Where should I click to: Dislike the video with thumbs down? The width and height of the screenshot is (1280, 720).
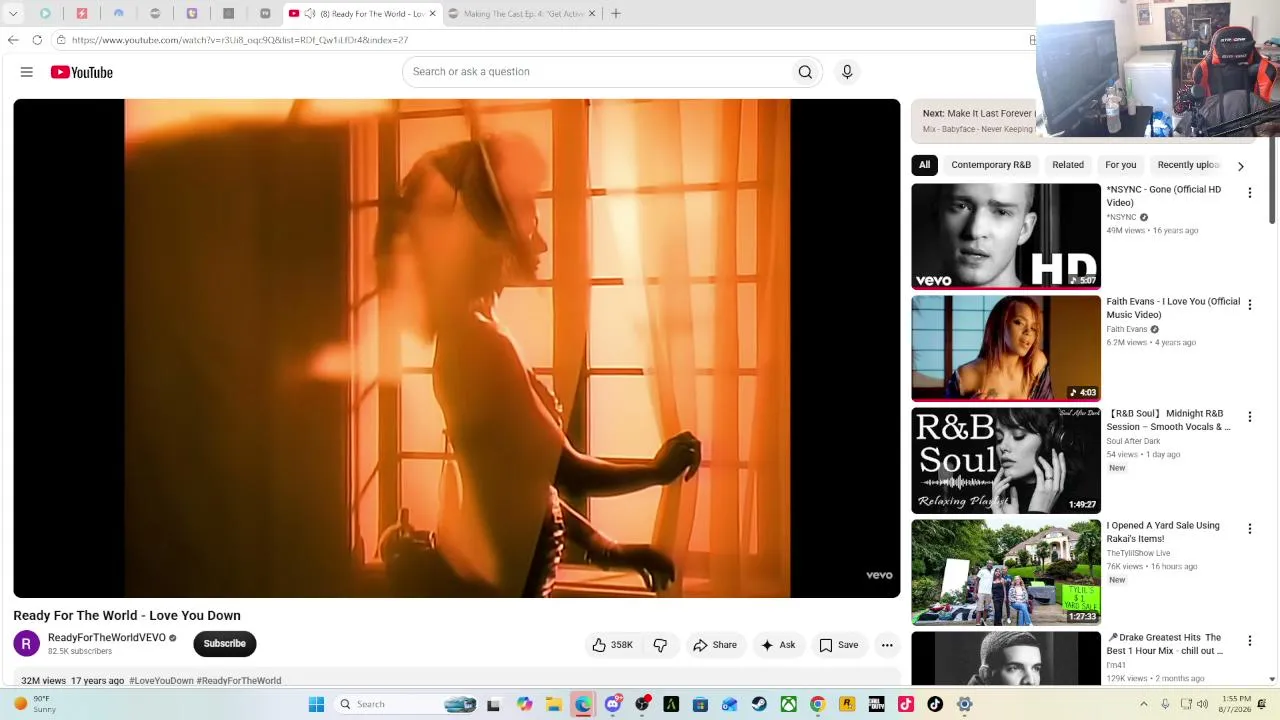660,645
